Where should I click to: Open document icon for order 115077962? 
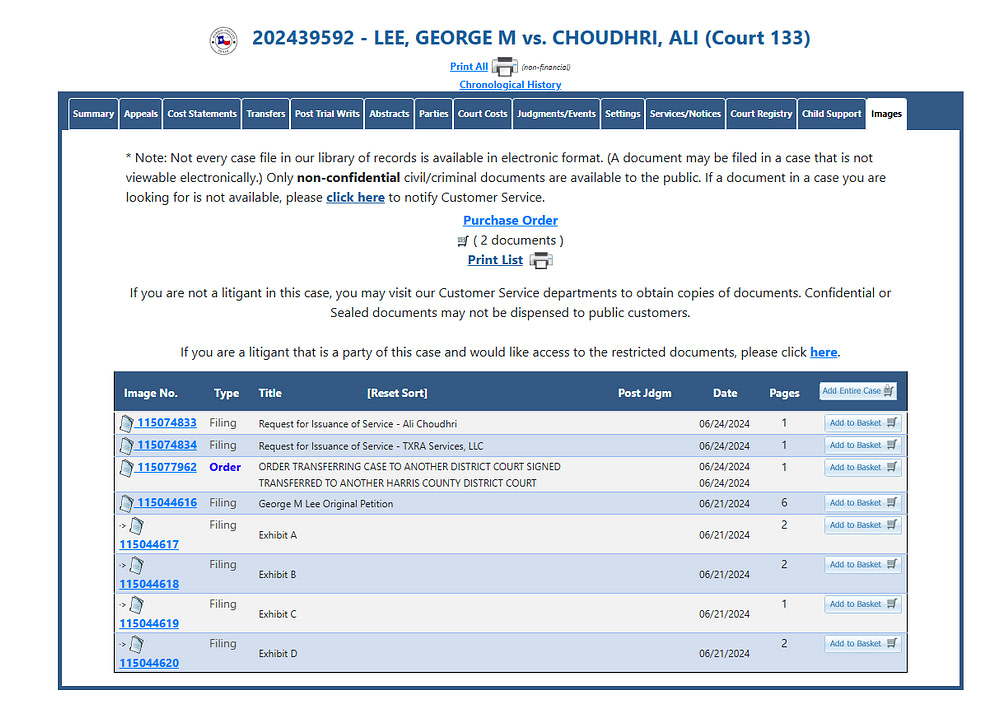point(126,468)
